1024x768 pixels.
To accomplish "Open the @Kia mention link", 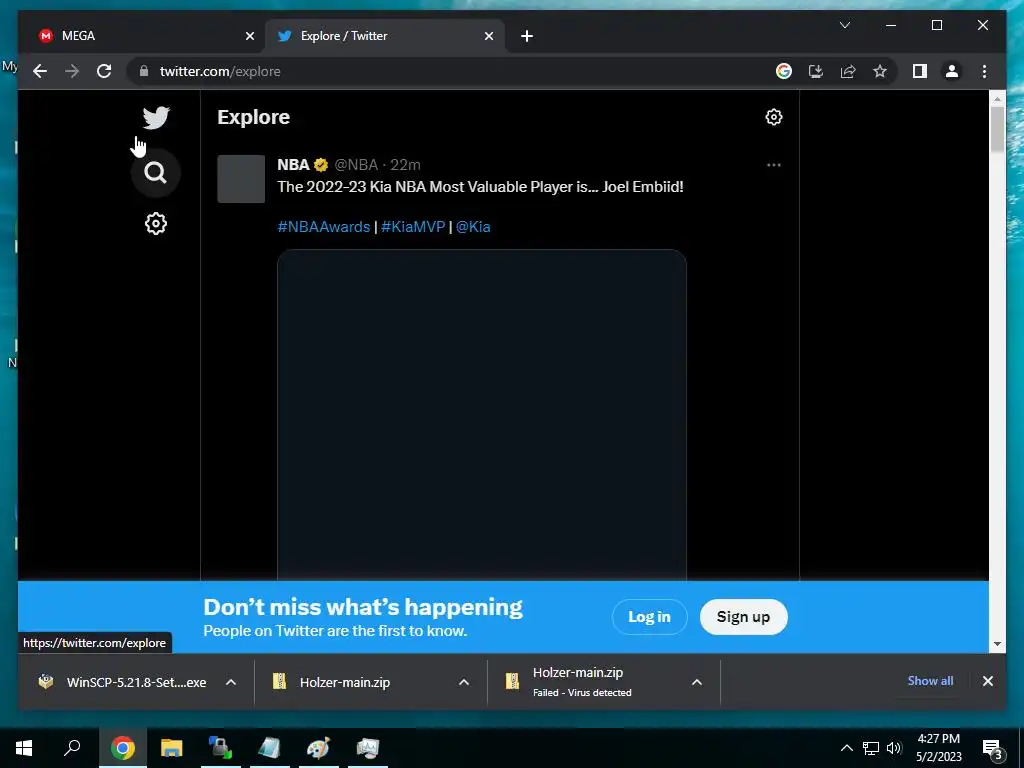I will pos(473,227).
